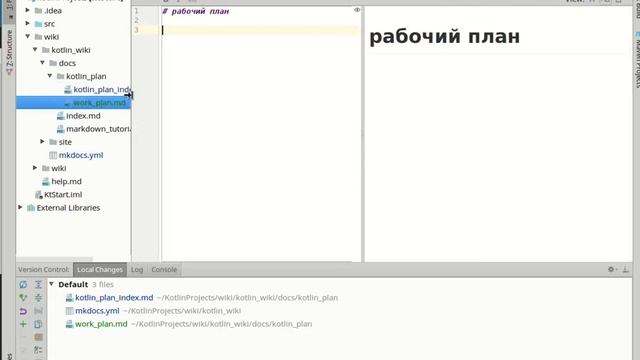Image resolution: width=640 pixels, height=360 pixels.
Task: Click the brown shelve icon in Version Control toolbar
Action: coord(38,337)
